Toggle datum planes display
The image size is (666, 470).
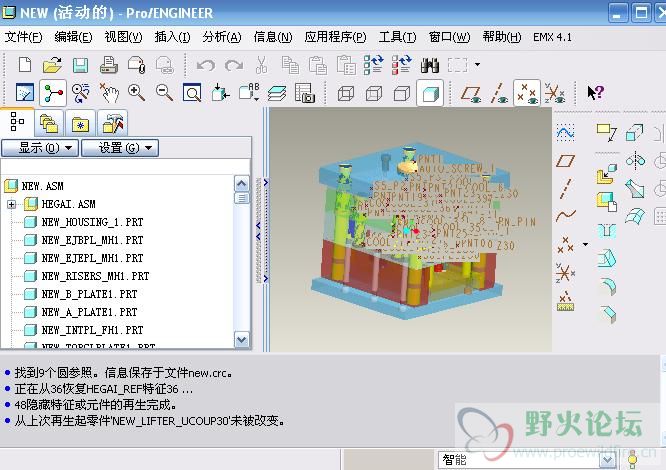[x=471, y=94]
